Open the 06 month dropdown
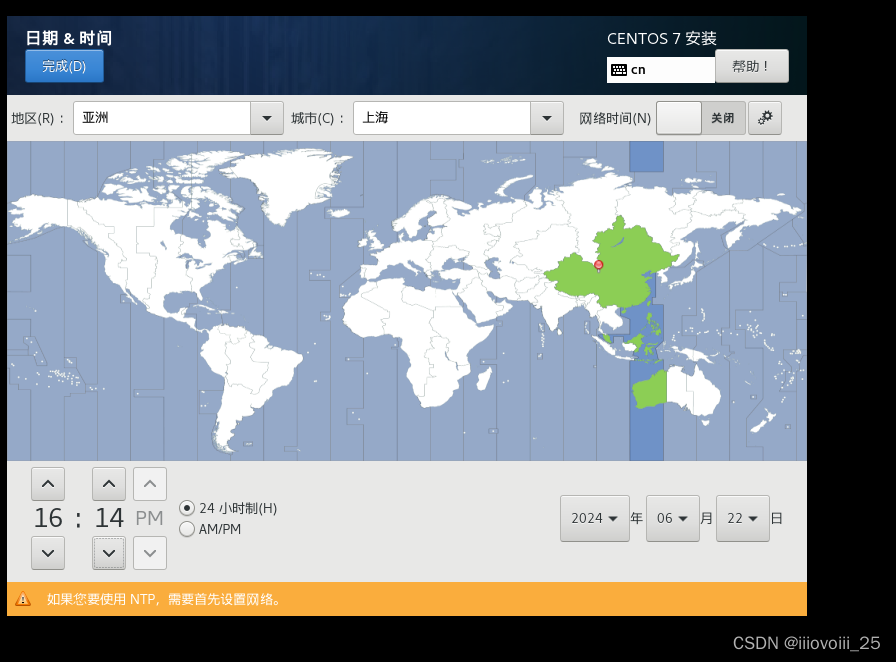This screenshot has height=662, width=896. coord(673,519)
